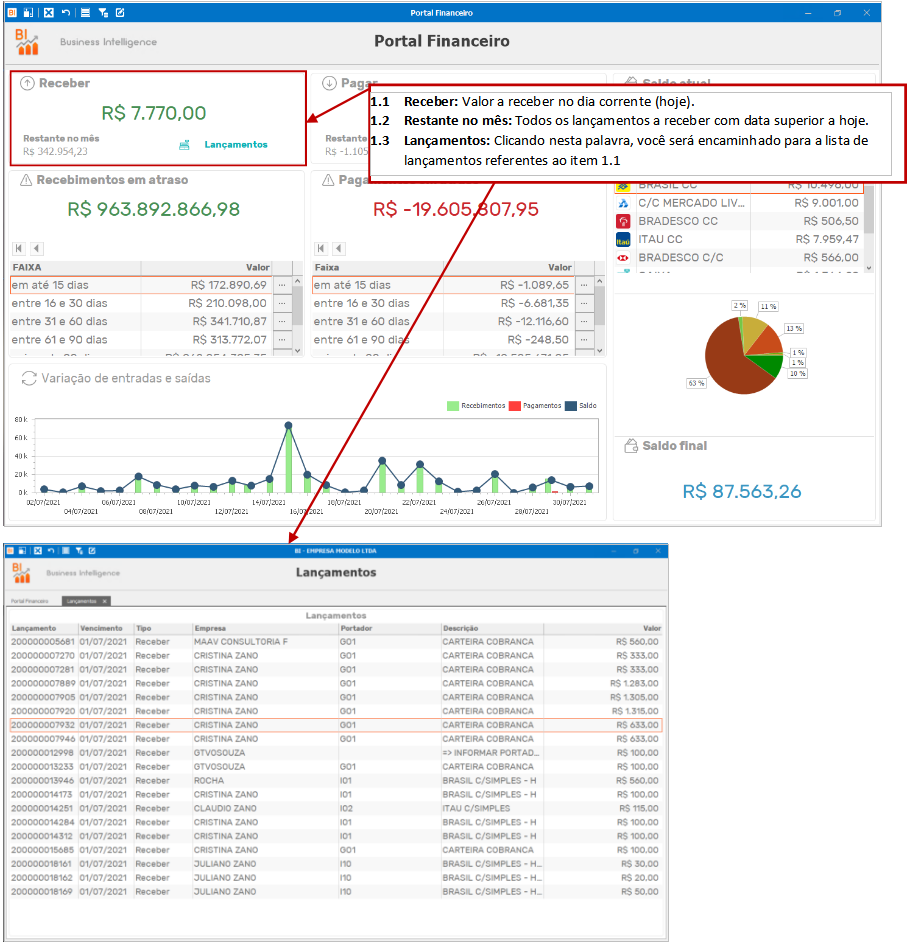
Task: Click the BI logo in the Lançamentos window header
Action: 21,573
